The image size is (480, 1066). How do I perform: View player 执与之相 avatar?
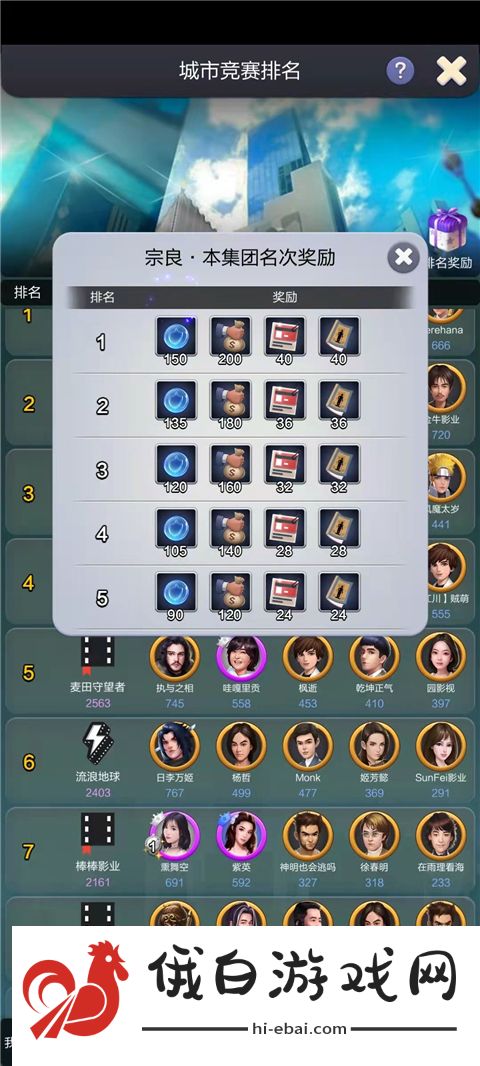coord(175,657)
